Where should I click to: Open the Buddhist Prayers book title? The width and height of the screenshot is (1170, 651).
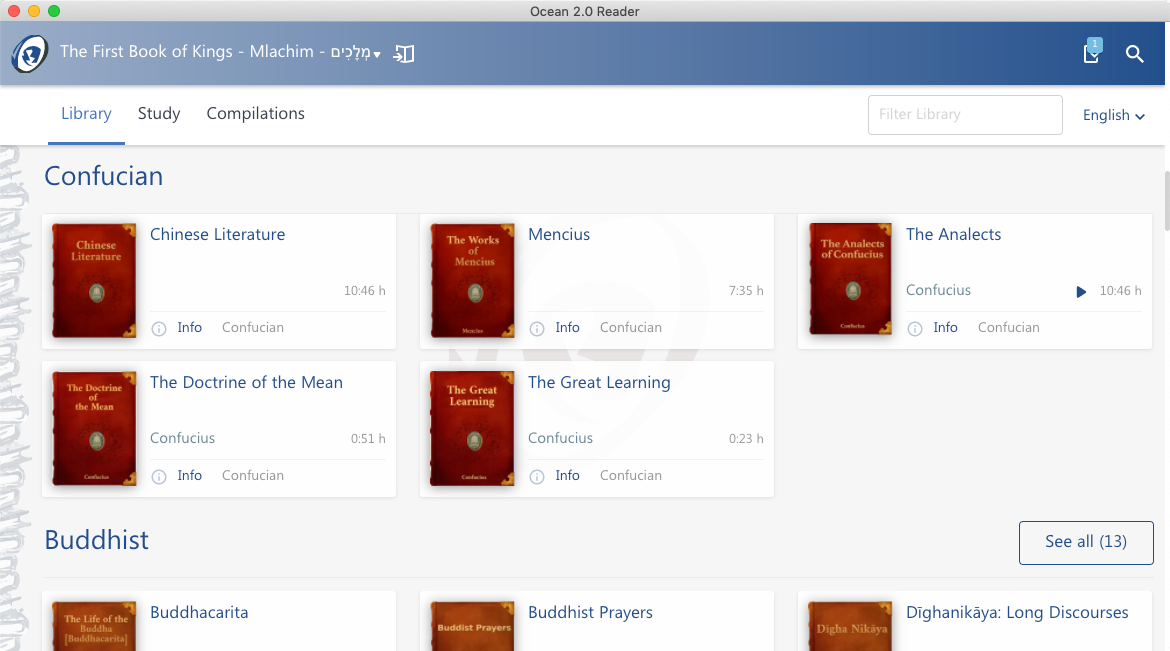point(590,612)
